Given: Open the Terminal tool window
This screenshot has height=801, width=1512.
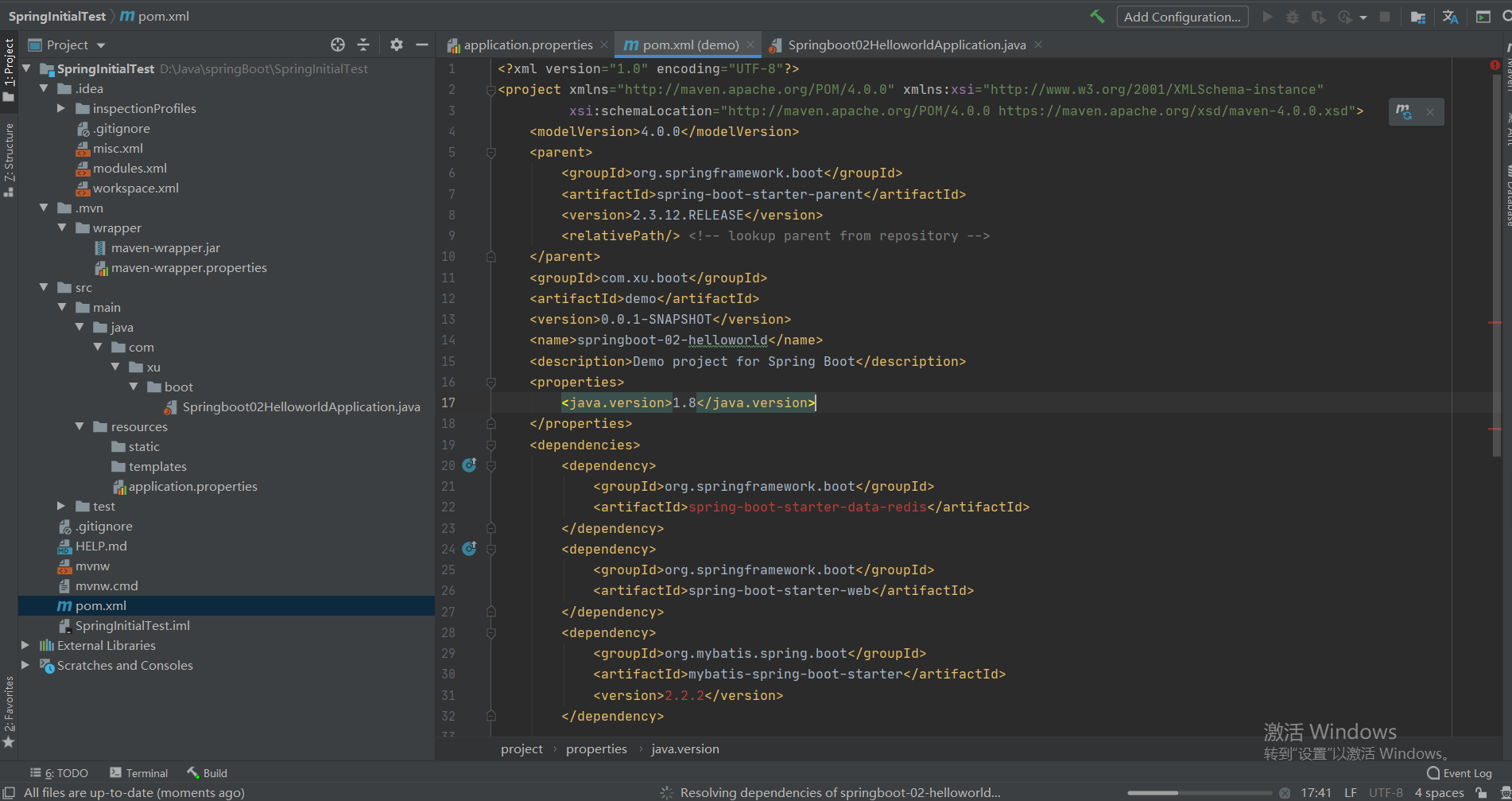Looking at the screenshot, I should (x=139, y=773).
